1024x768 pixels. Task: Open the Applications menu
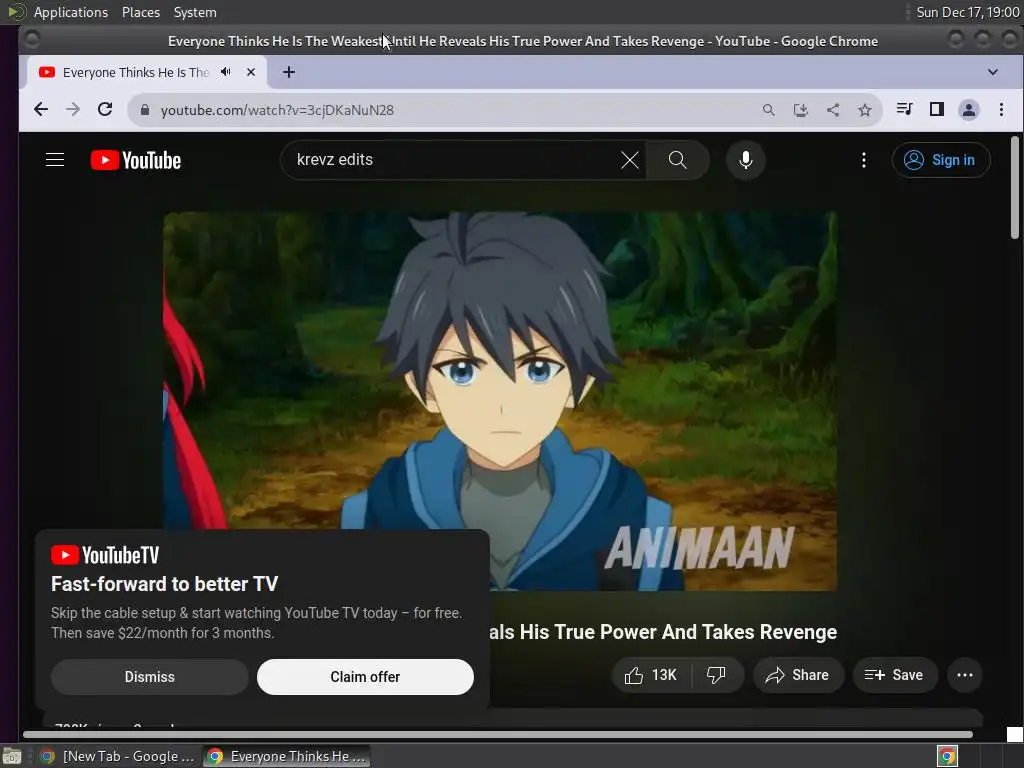coord(71,12)
